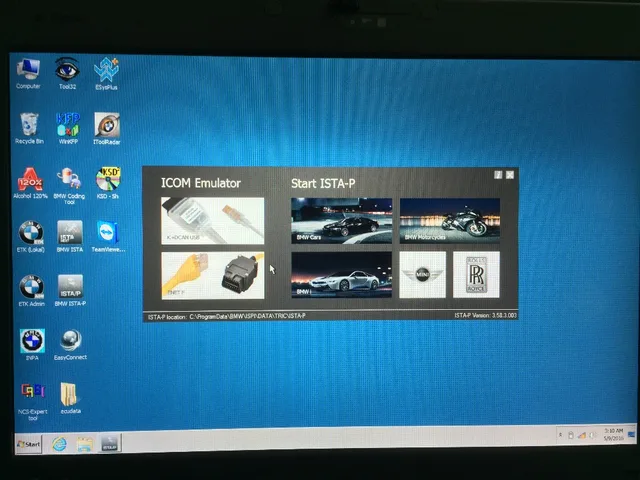Select the WinKFP desktop icon
This screenshot has width=640, height=480.
pos(68,129)
